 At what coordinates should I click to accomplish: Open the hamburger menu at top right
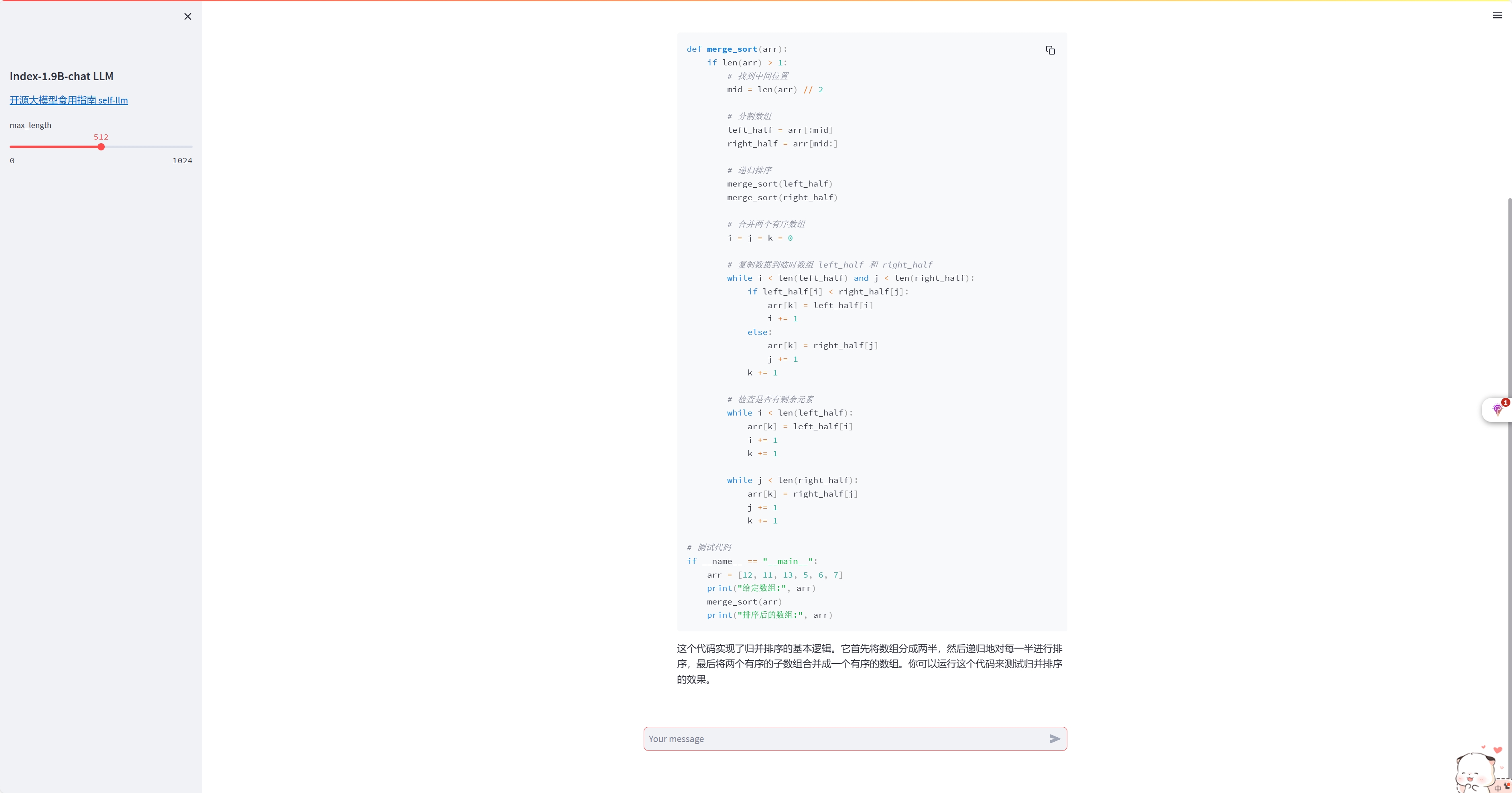coord(1497,16)
